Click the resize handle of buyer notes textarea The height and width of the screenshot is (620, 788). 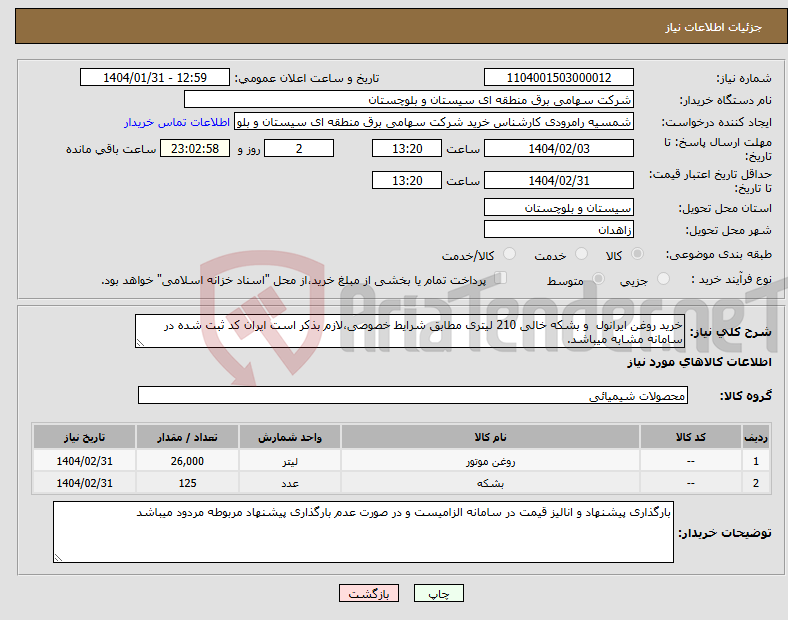pos(58,558)
